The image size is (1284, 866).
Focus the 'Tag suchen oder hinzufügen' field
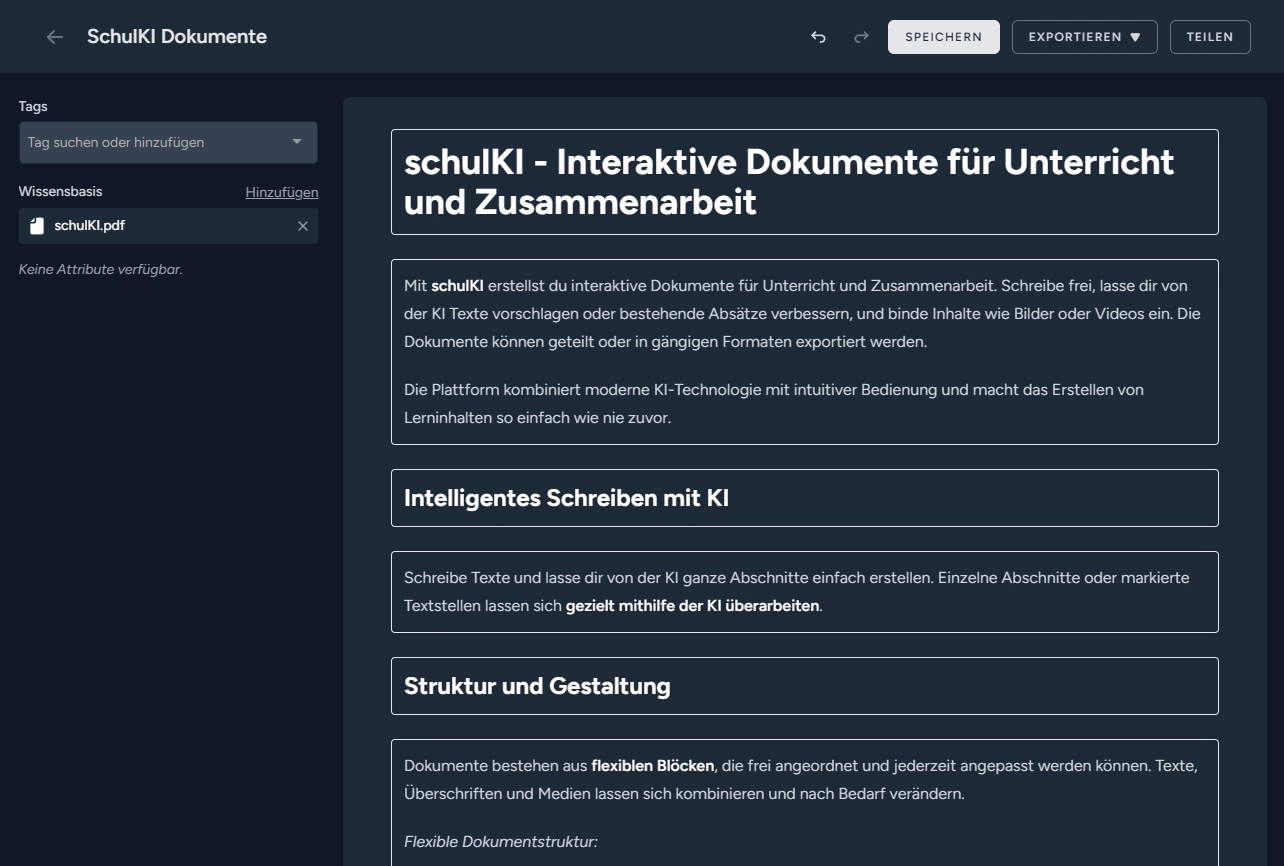[150, 142]
